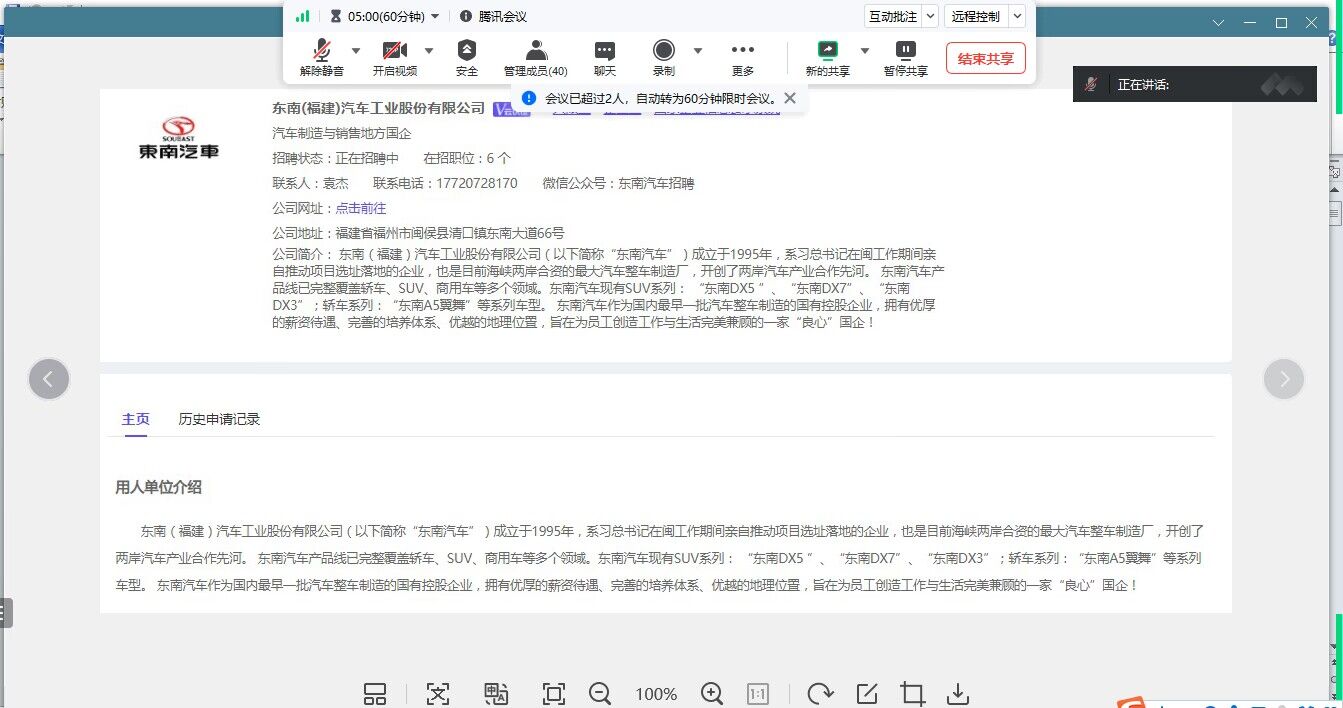Open 管理成员(40) member list
The height and width of the screenshot is (708, 1343).
click(536, 58)
